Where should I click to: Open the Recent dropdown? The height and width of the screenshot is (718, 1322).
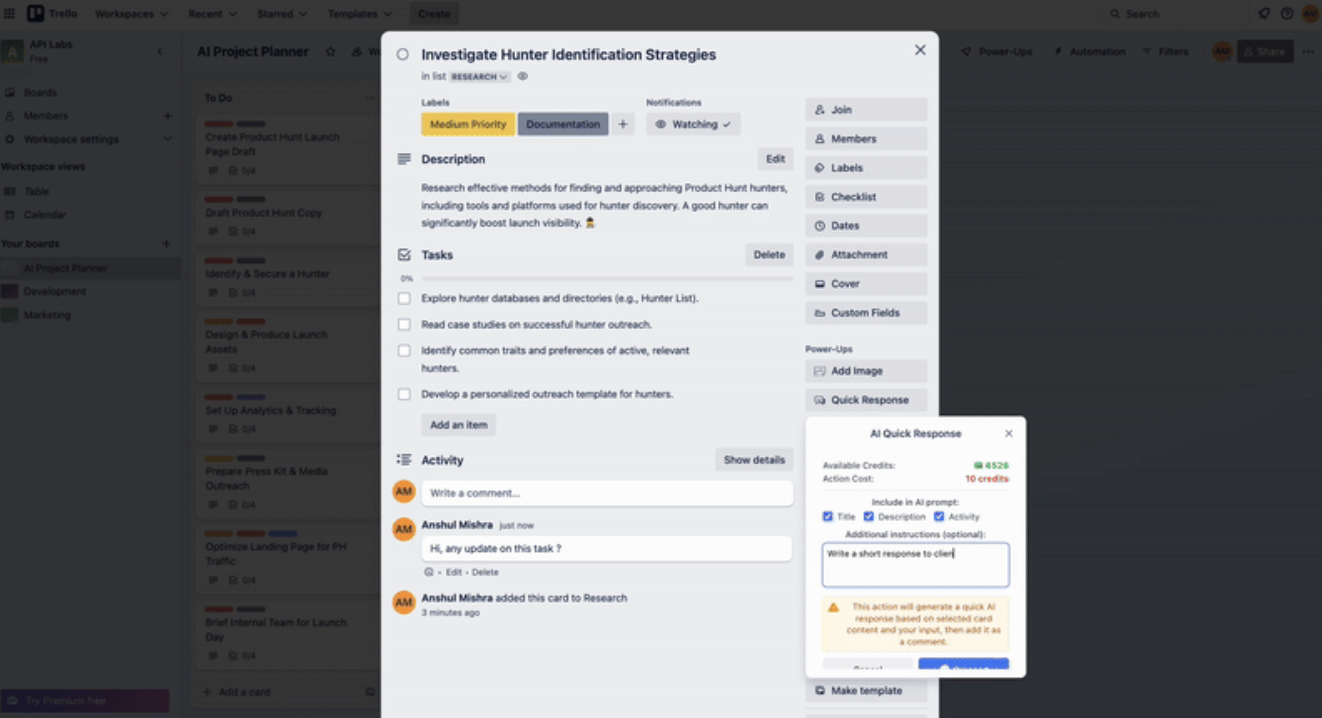click(x=212, y=14)
